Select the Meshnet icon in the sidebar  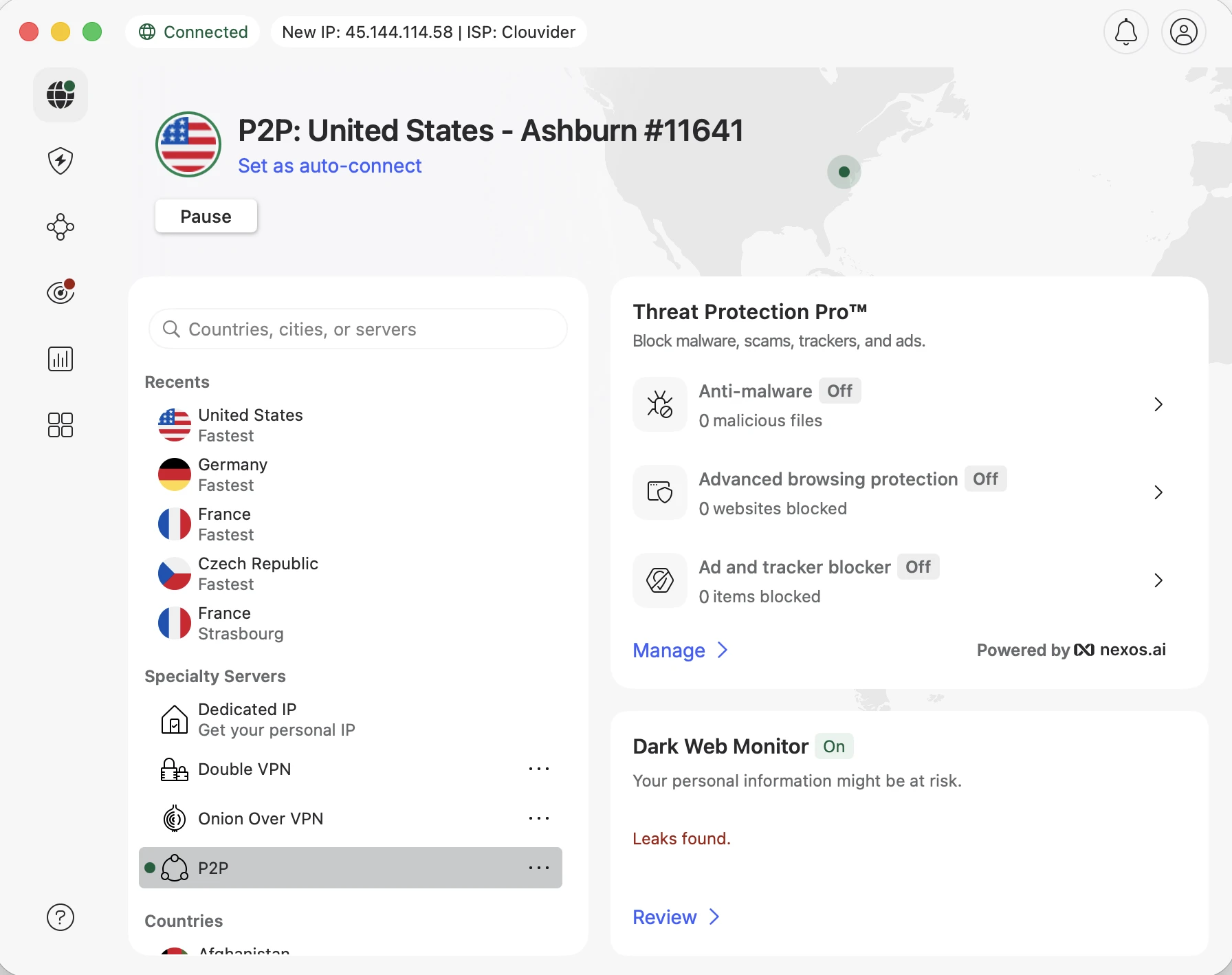(x=60, y=227)
